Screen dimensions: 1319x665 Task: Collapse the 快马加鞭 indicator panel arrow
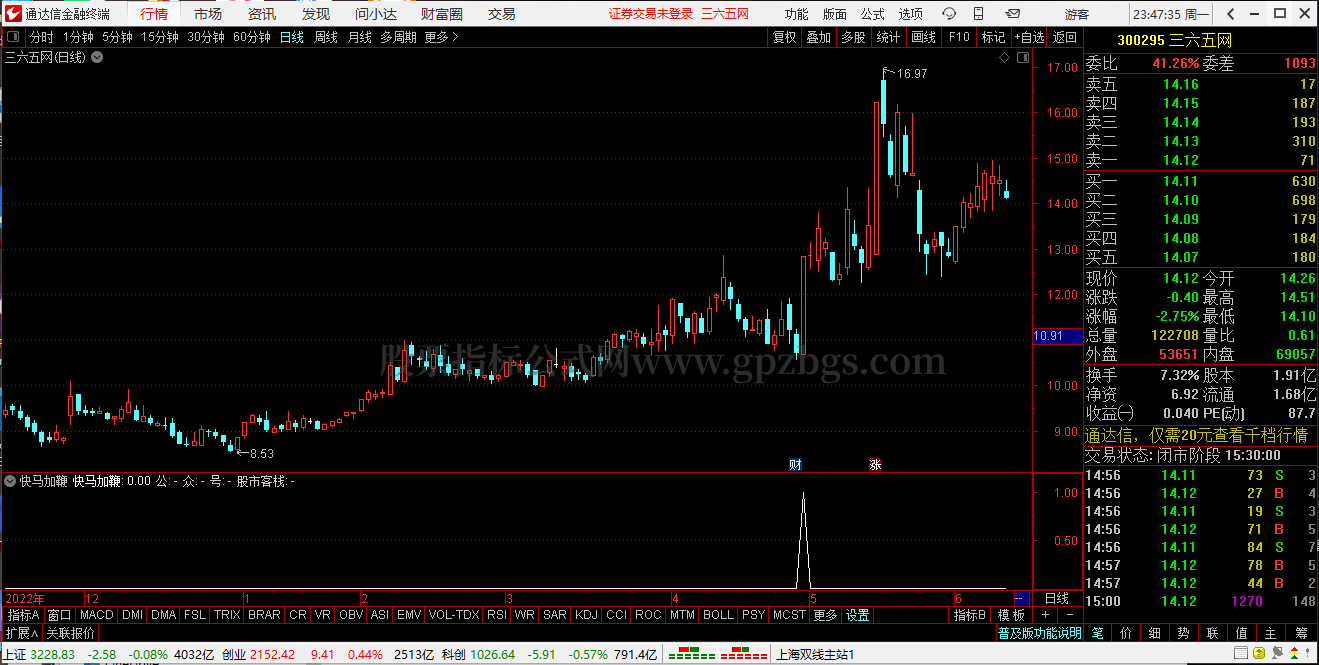coord(10,481)
